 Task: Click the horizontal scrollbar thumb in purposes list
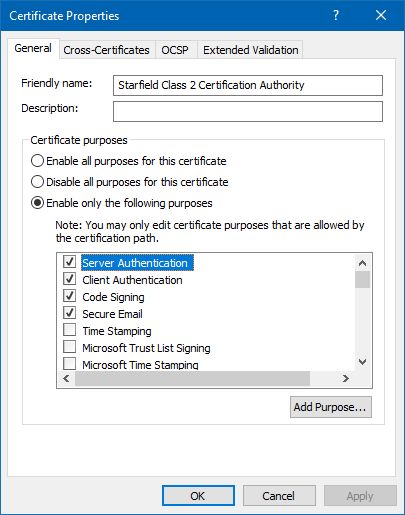click(193, 378)
